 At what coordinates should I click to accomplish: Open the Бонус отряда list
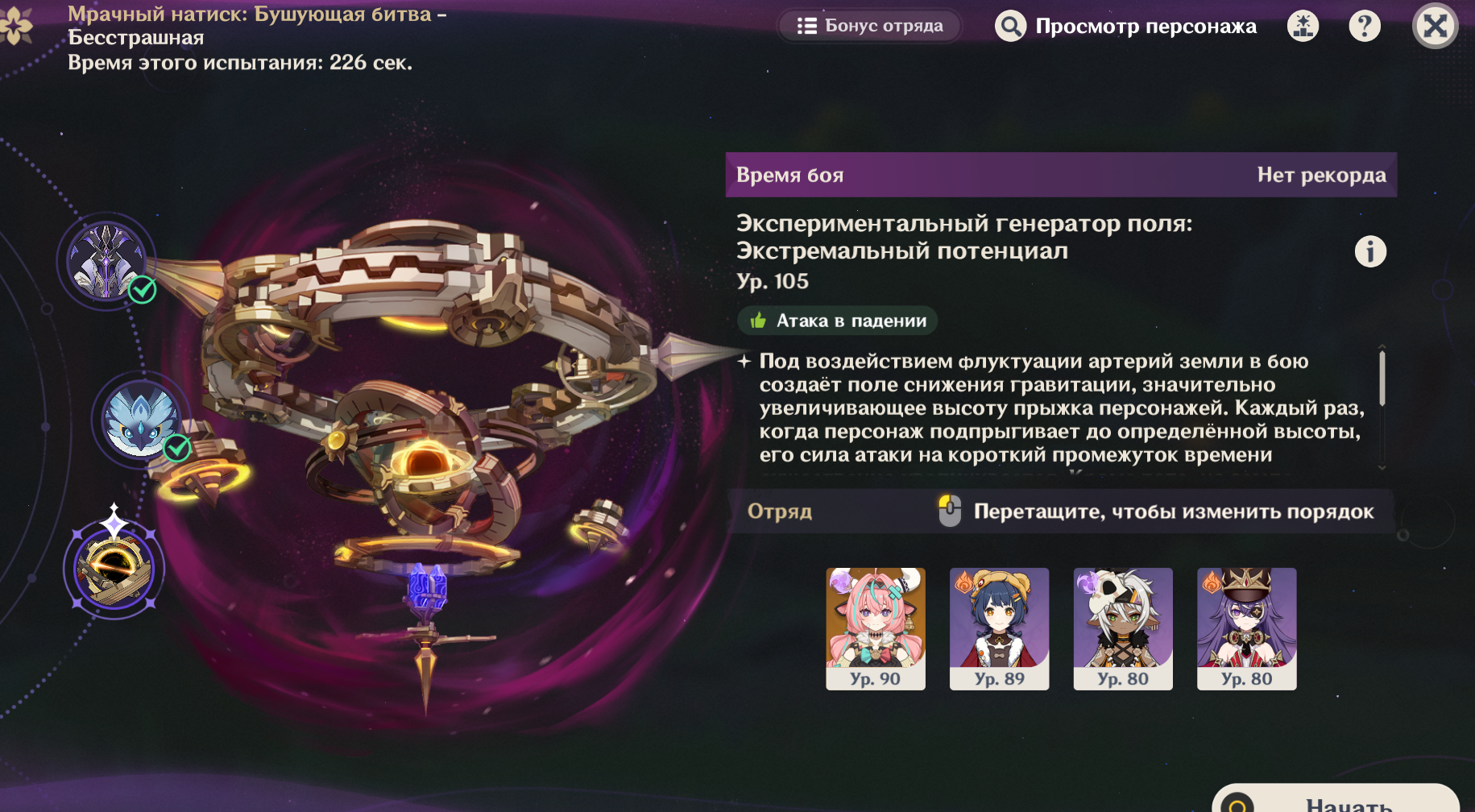(x=870, y=26)
